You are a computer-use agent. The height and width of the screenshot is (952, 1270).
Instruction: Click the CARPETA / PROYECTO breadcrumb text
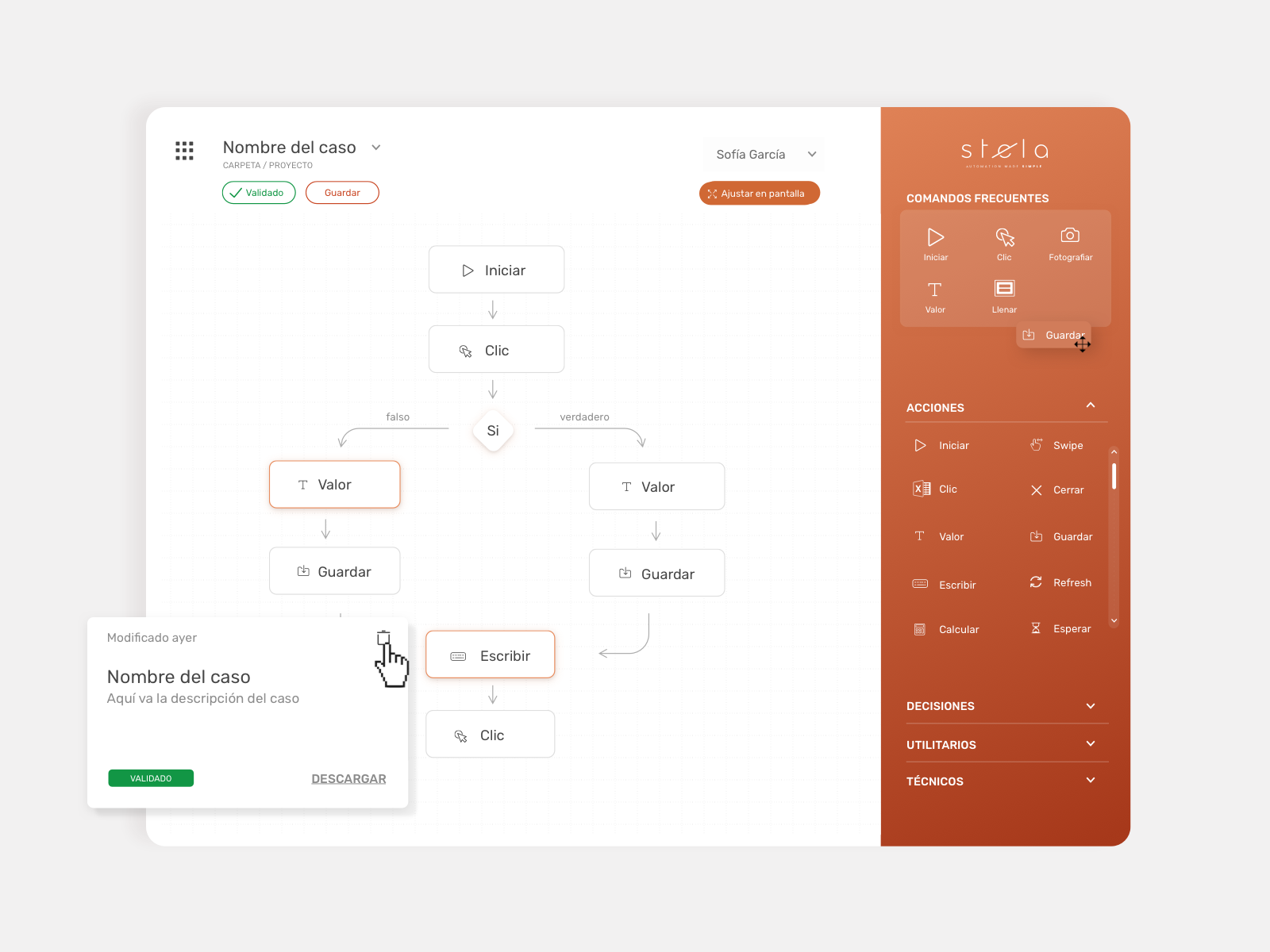(x=267, y=166)
